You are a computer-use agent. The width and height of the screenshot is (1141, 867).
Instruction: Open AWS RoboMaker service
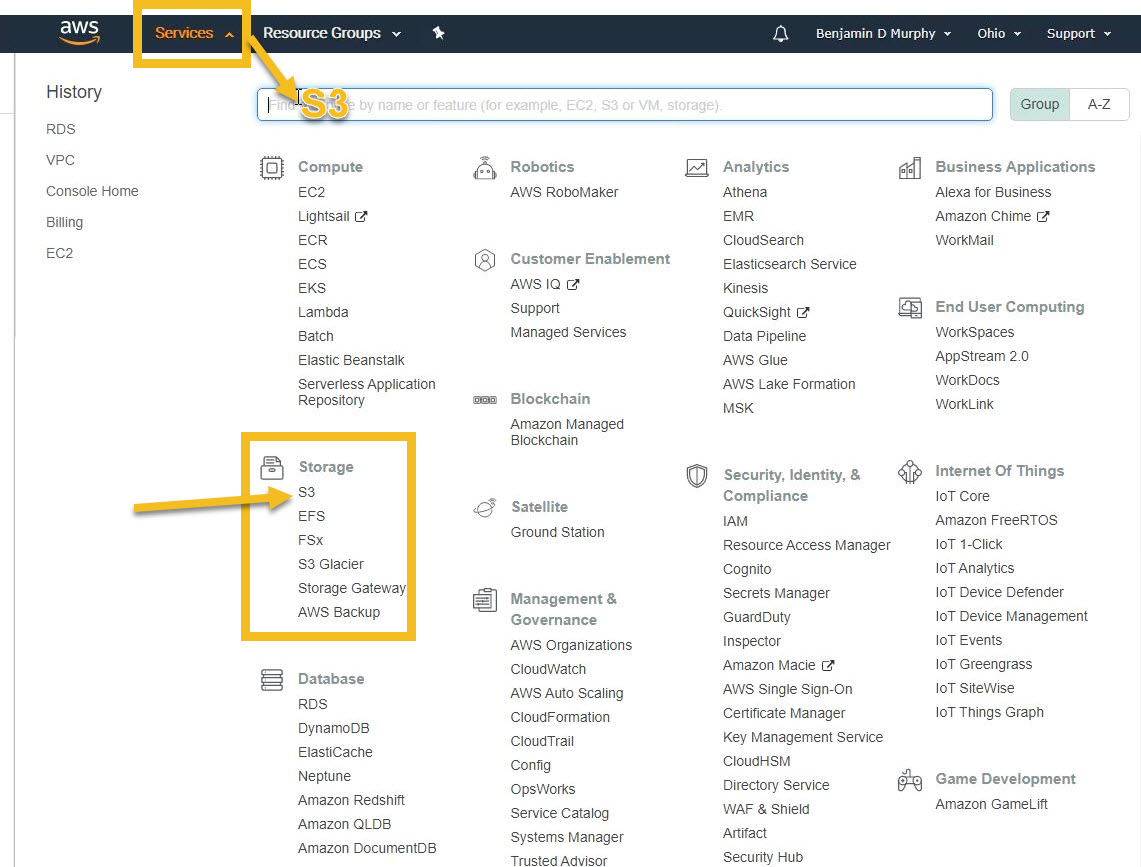pos(564,192)
